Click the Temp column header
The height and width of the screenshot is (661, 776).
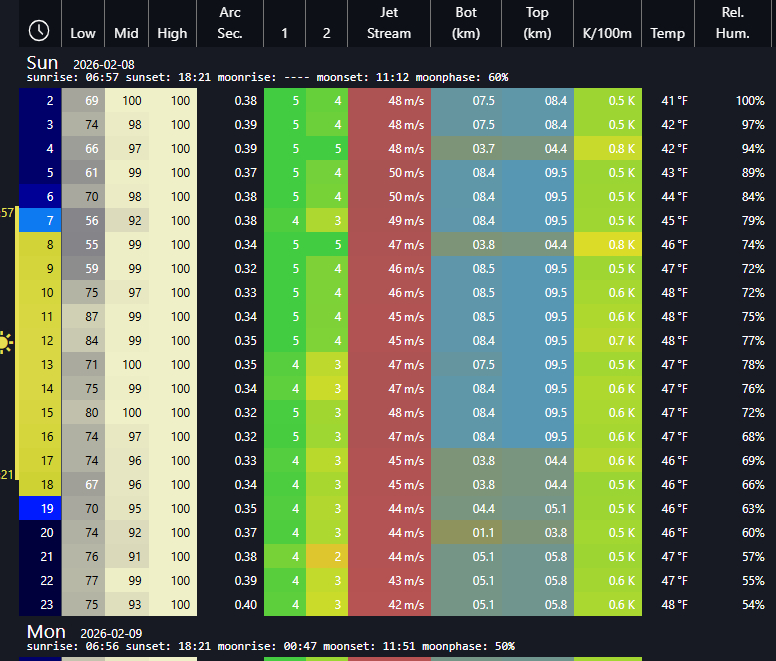pos(668,33)
